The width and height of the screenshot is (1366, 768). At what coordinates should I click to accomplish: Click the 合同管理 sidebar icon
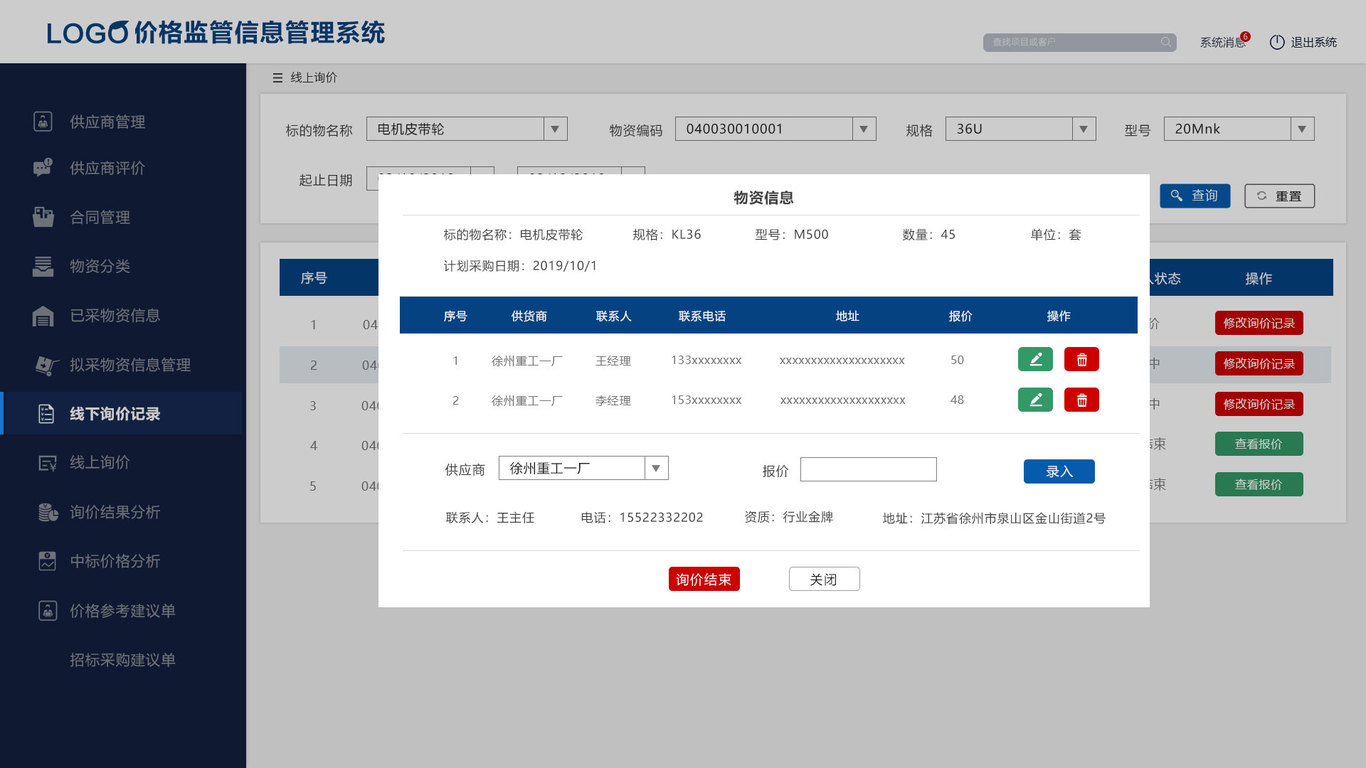pyautogui.click(x=43, y=217)
